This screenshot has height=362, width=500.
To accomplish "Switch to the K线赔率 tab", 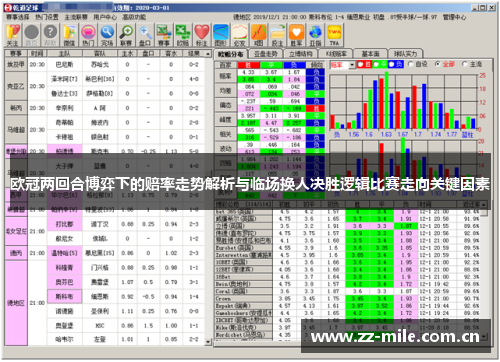I will [336, 54].
